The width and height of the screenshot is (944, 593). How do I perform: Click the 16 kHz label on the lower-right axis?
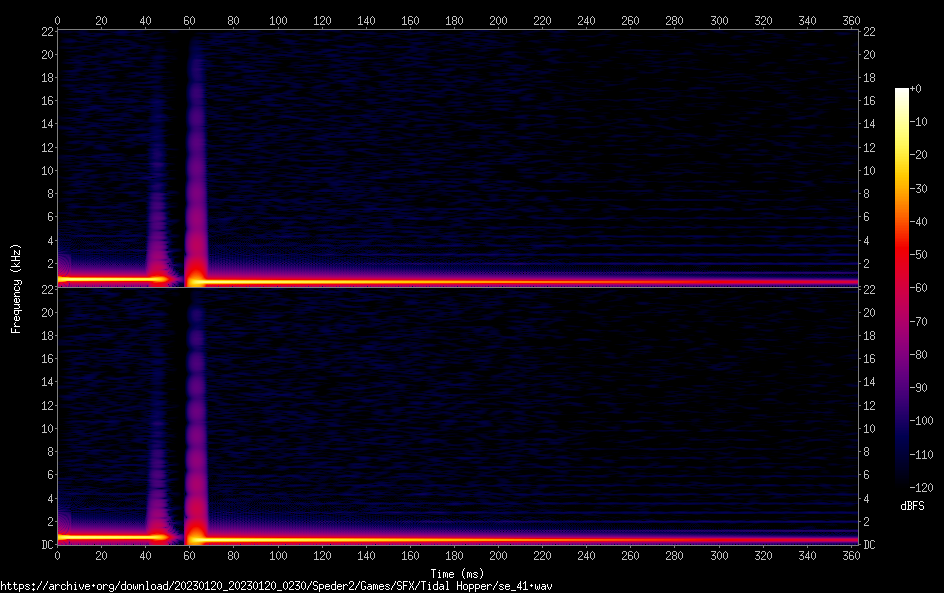tap(869, 358)
